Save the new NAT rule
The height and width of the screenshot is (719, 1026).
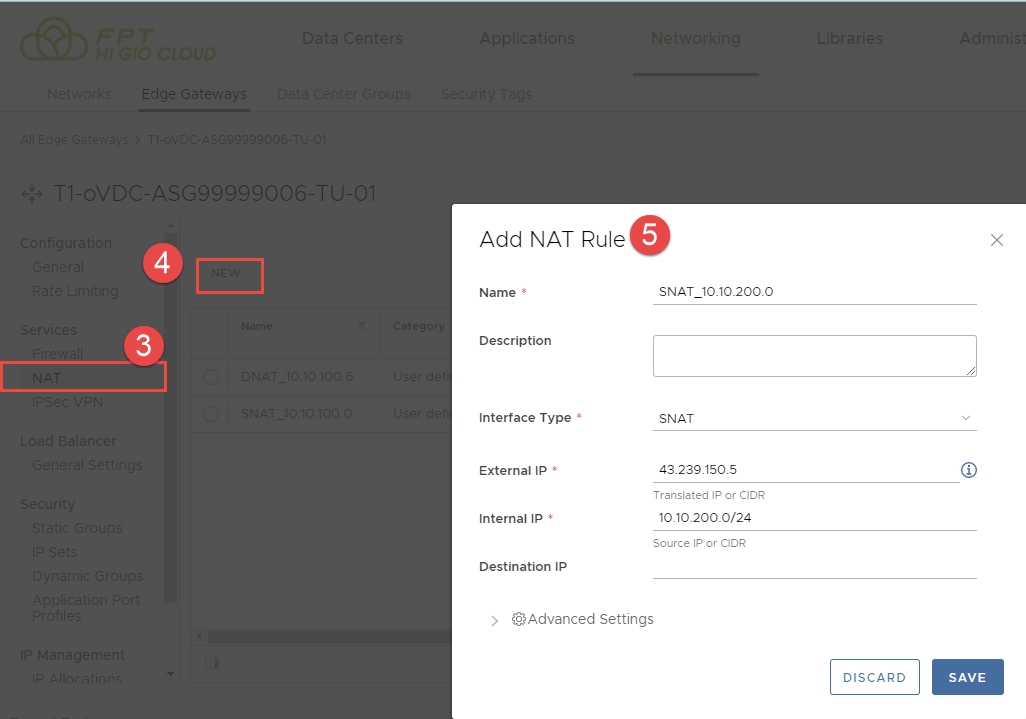pos(967,677)
